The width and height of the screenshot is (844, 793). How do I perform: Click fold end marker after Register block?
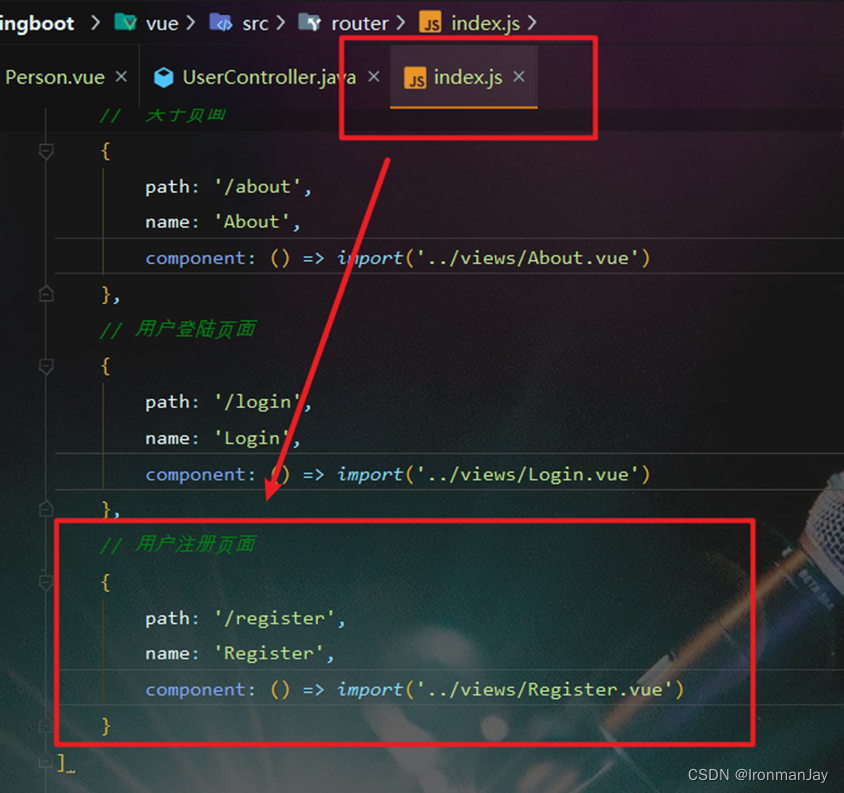pyautogui.click(x=46, y=725)
